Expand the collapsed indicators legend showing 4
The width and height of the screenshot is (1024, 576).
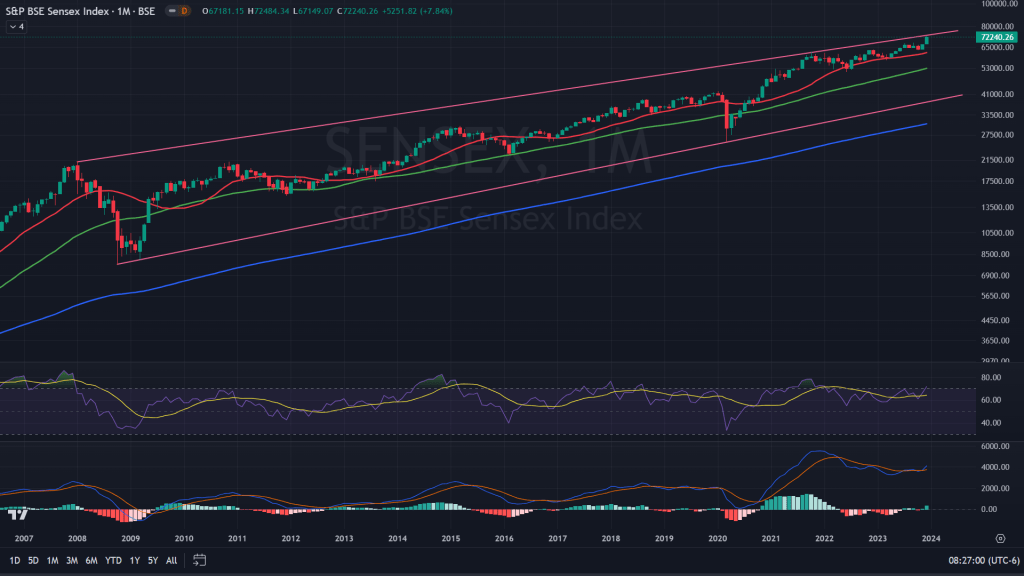[x=16, y=27]
